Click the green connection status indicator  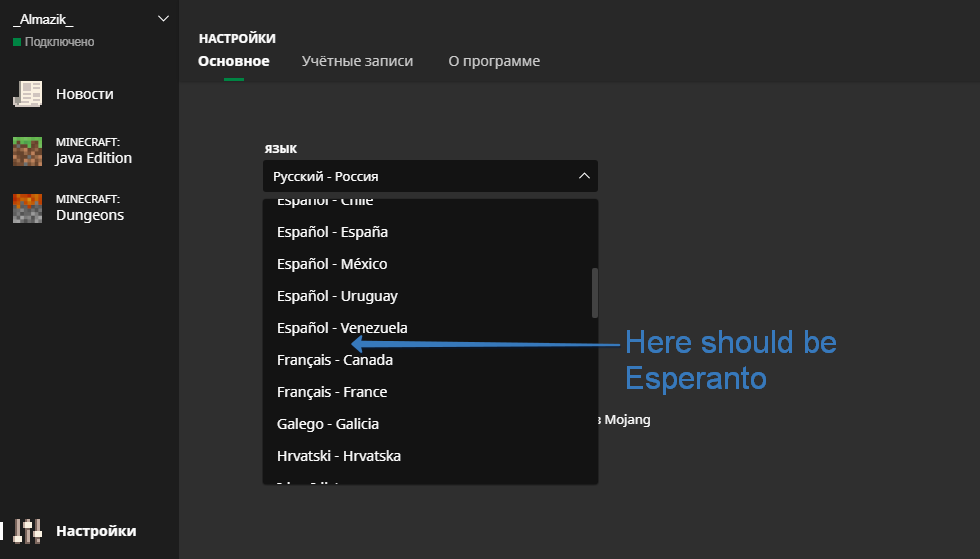click(17, 42)
